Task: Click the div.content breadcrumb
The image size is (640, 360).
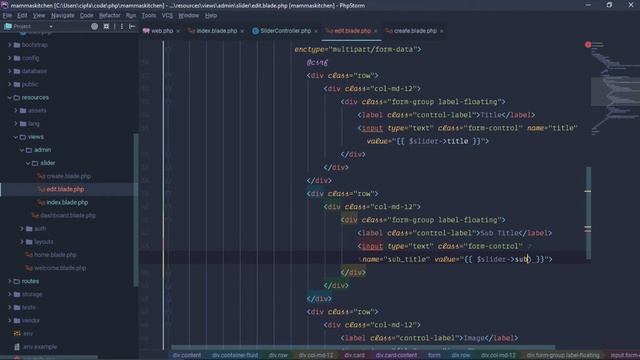Action: click(187, 356)
